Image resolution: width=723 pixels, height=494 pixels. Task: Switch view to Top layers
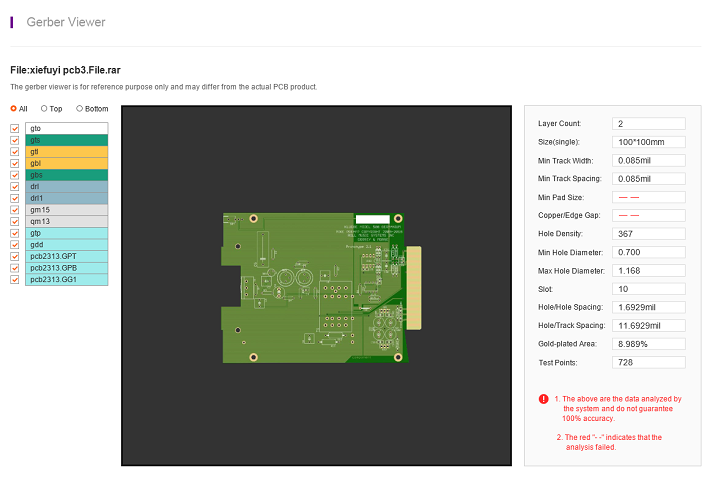pos(44,108)
